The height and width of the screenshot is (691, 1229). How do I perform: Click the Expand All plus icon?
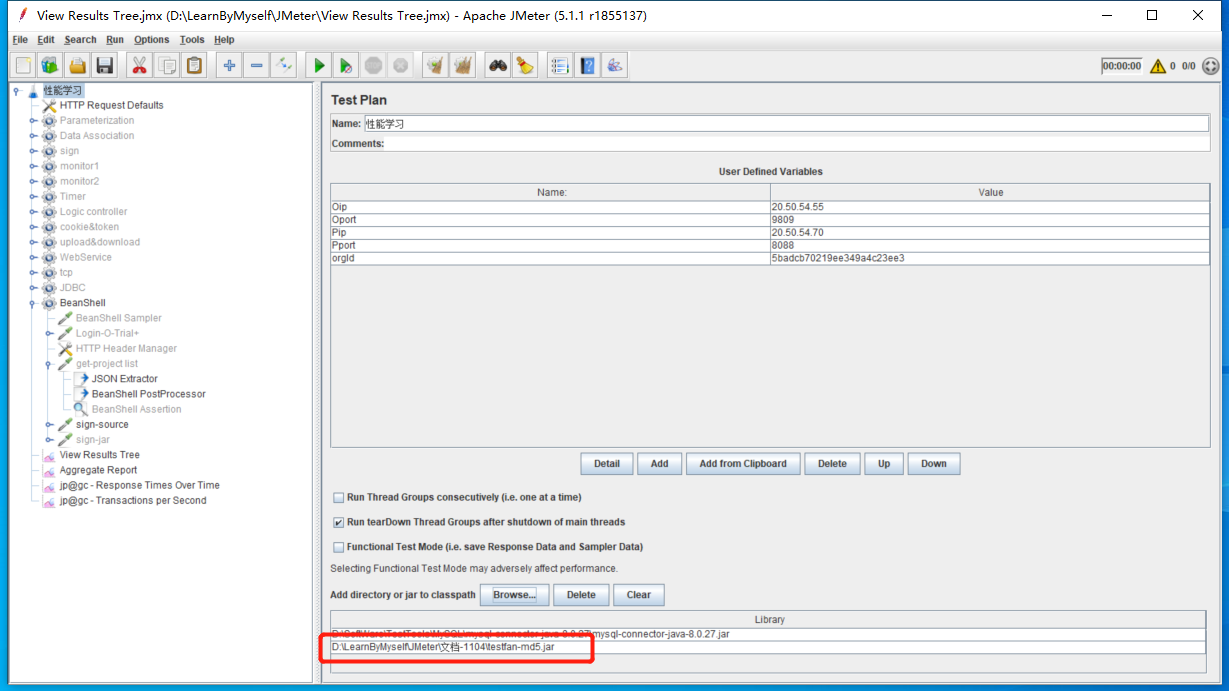230,66
